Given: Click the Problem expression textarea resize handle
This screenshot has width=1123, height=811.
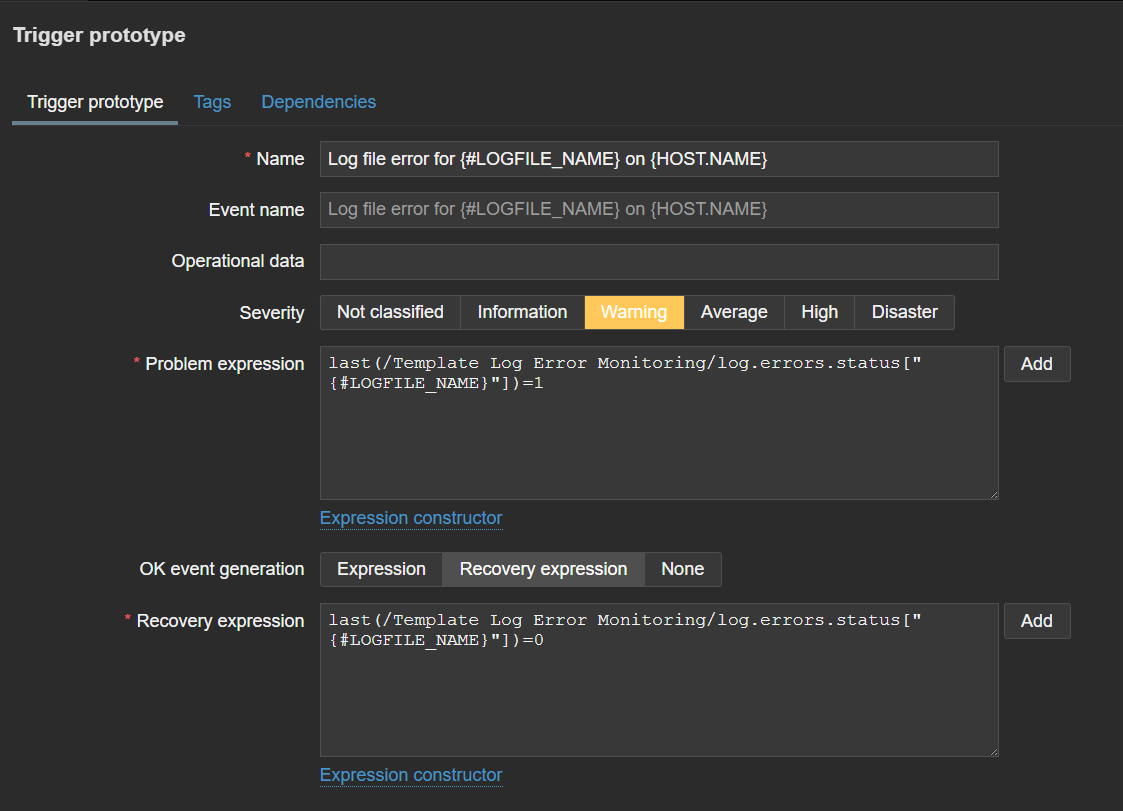Looking at the screenshot, I should pyautogui.click(x=993, y=494).
